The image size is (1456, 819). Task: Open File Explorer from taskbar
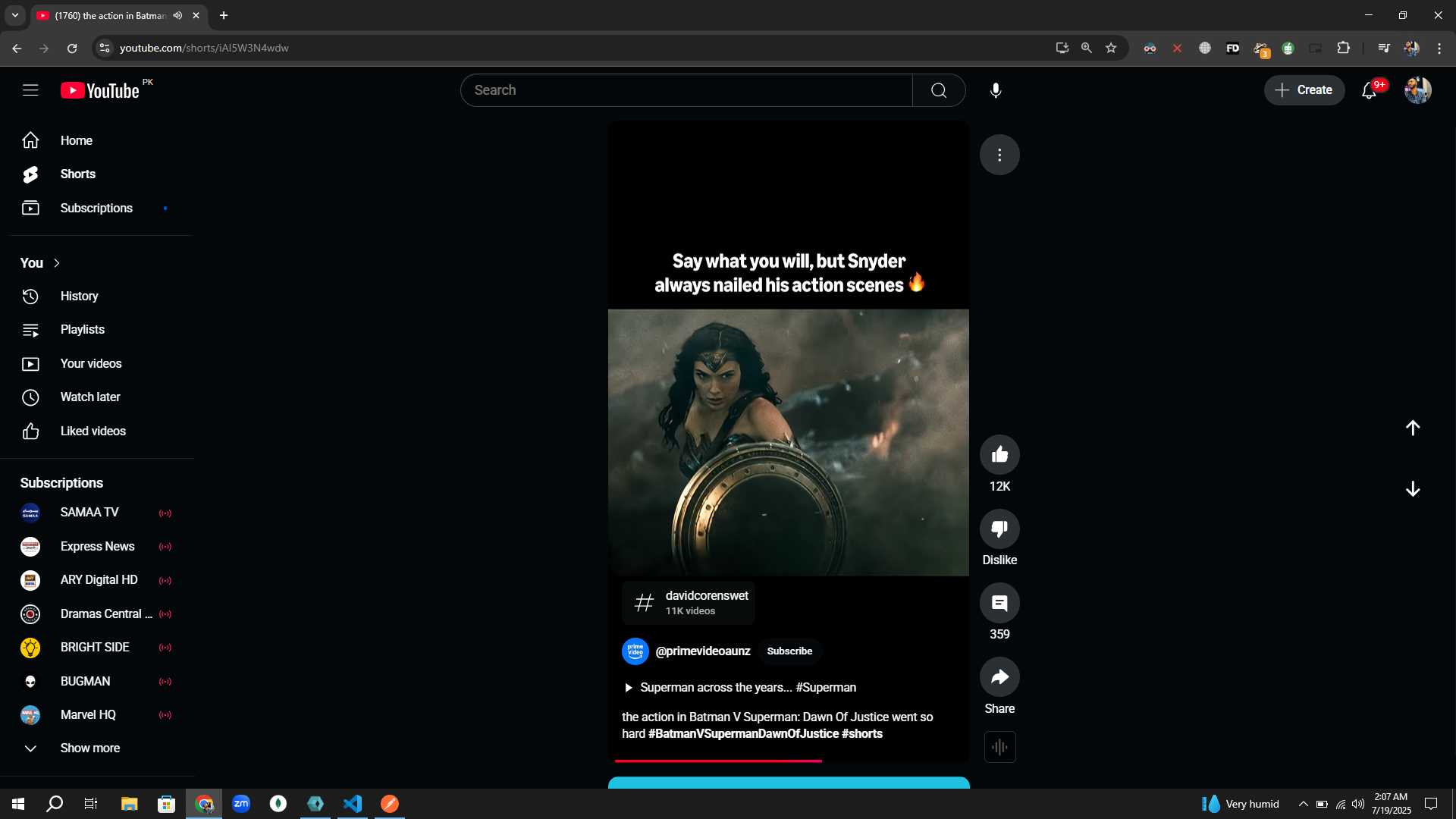coord(129,804)
